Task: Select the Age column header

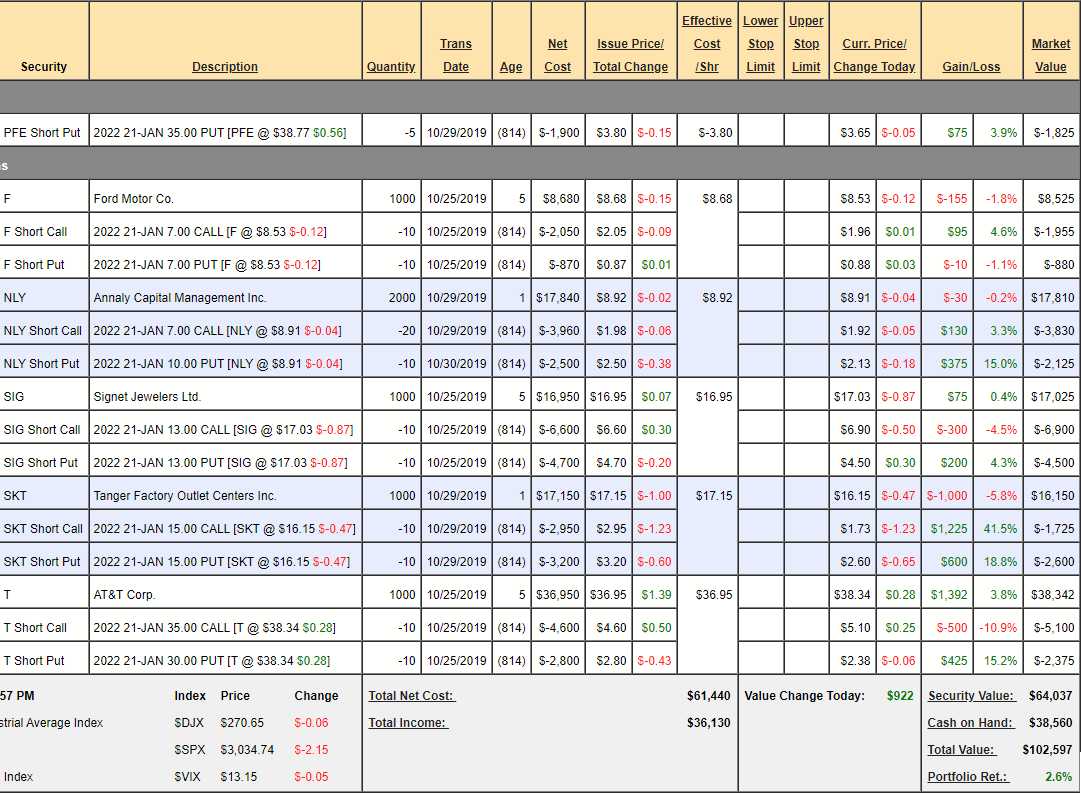Action: 511,67
